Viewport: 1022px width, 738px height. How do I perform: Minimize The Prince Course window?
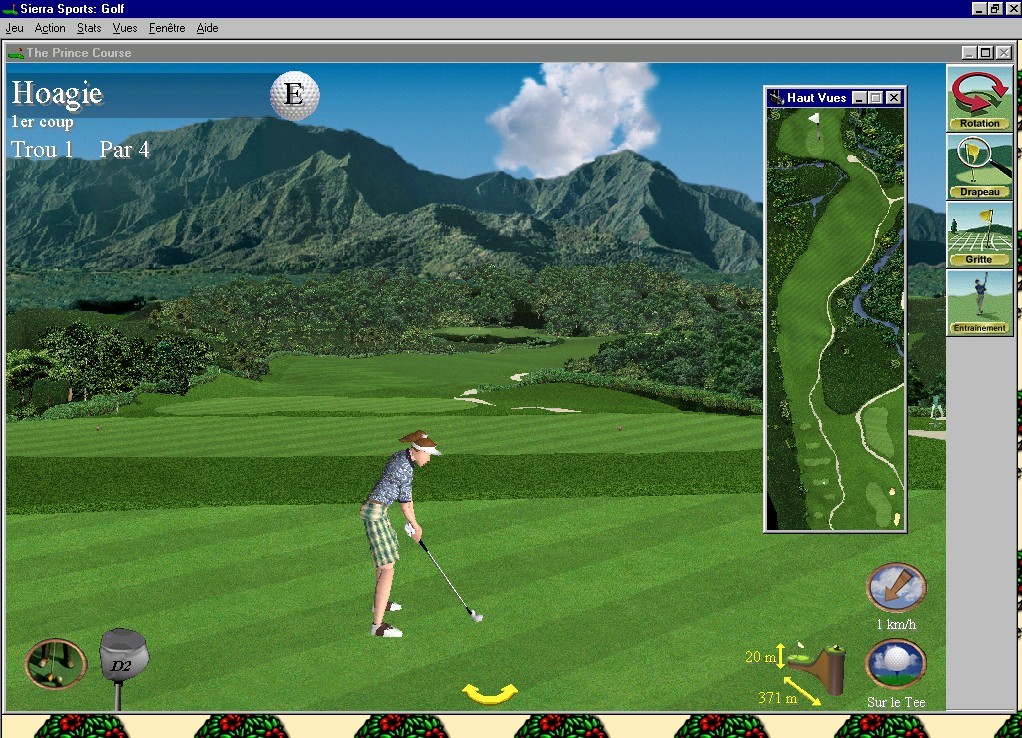tap(969, 53)
